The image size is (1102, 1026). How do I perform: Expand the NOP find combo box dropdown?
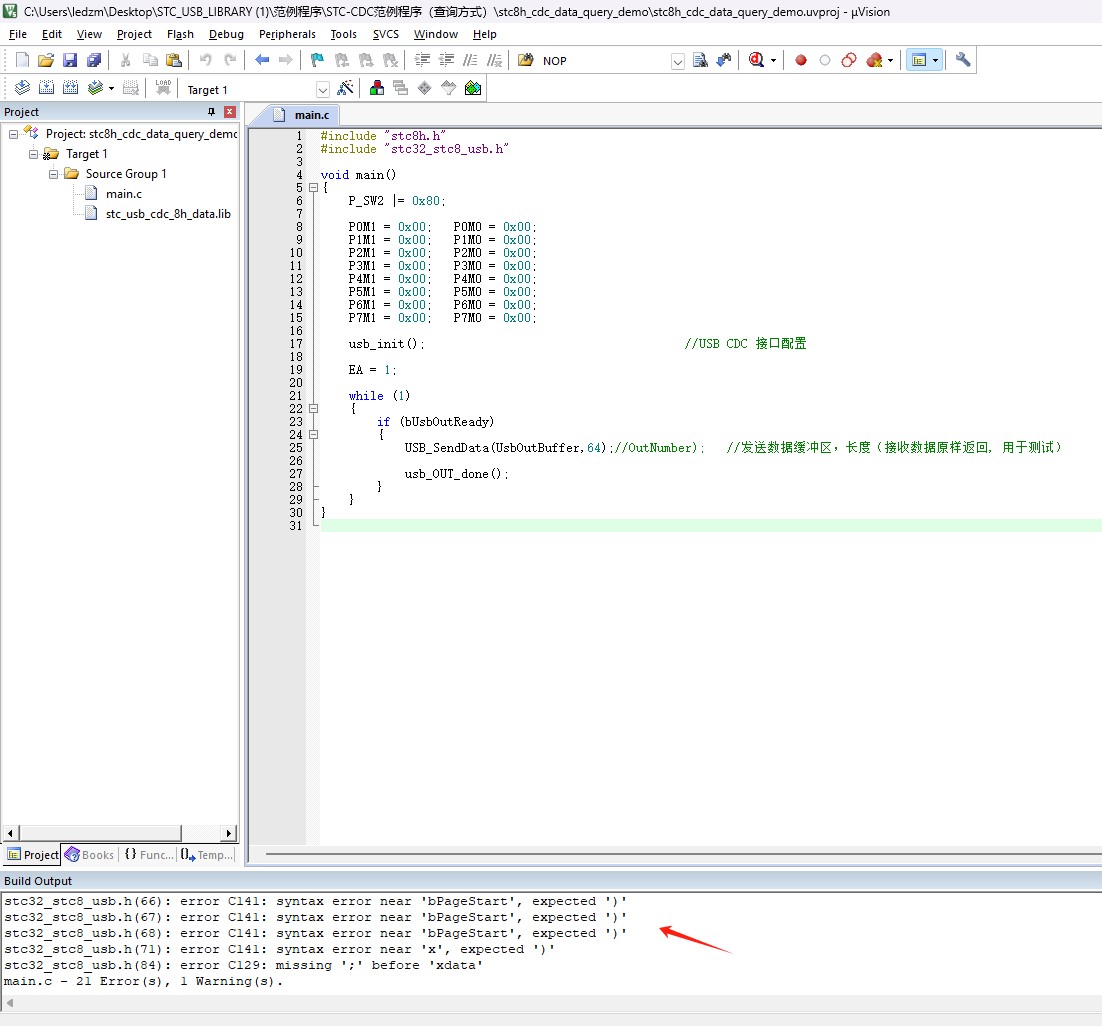pyautogui.click(x=677, y=61)
